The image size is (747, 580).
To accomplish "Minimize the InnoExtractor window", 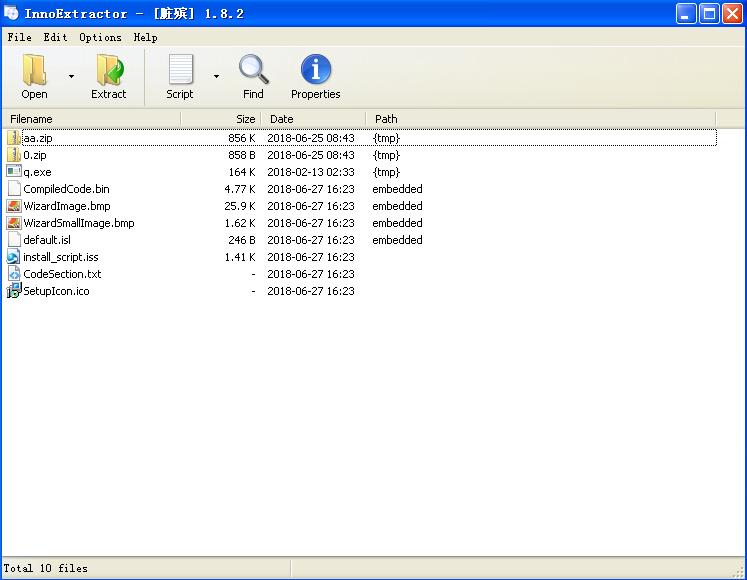I will click(x=686, y=13).
